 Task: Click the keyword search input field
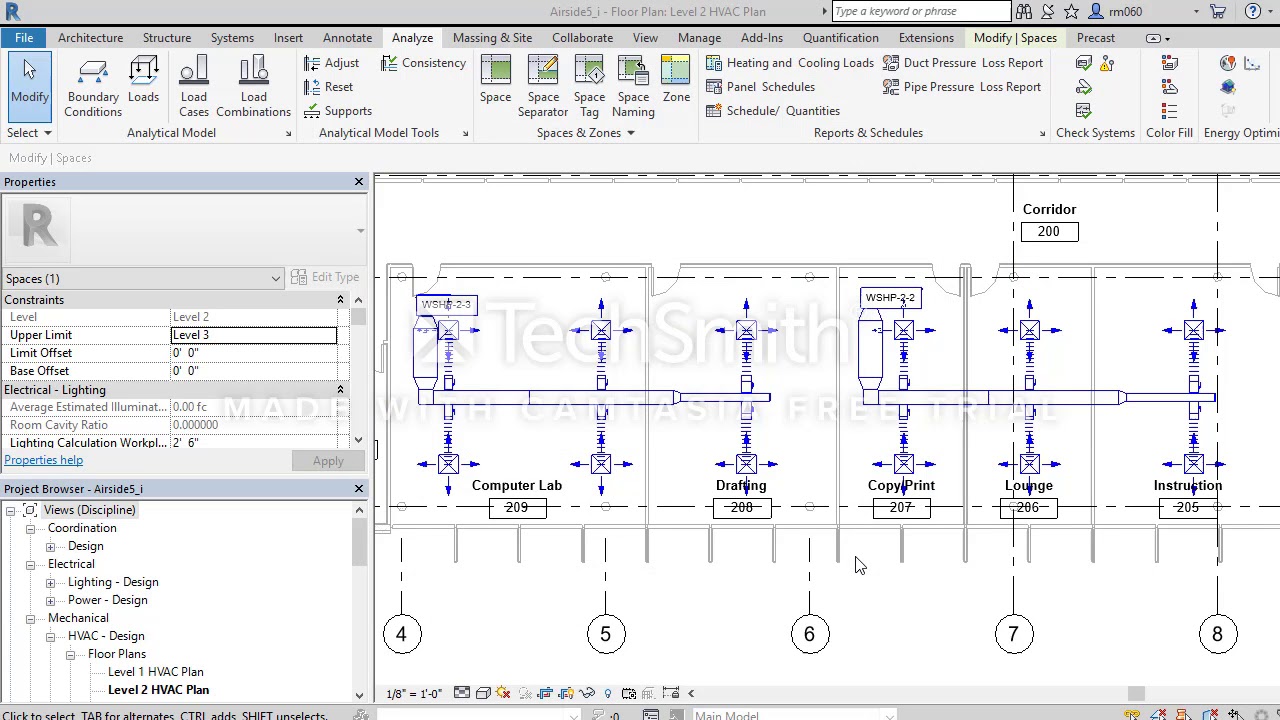coord(921,11)
